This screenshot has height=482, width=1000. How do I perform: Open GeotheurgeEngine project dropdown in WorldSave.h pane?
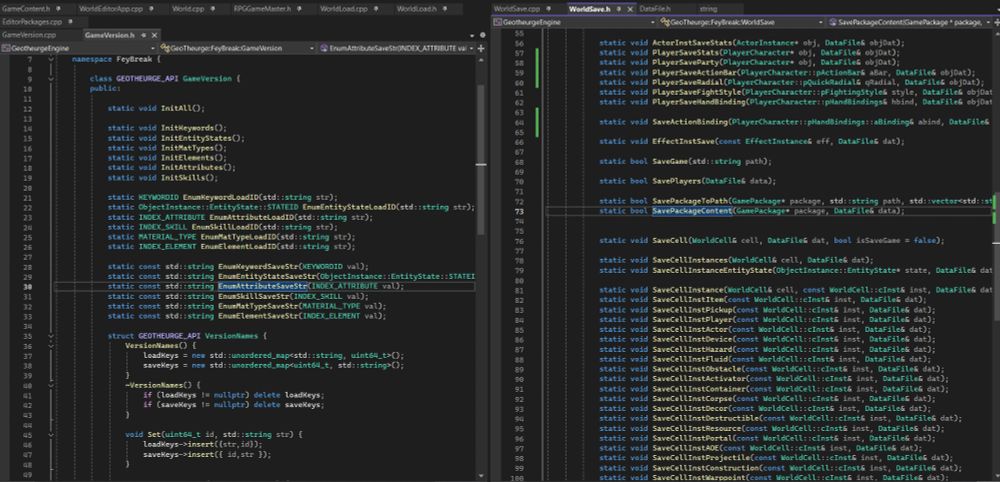coord(577,22)
